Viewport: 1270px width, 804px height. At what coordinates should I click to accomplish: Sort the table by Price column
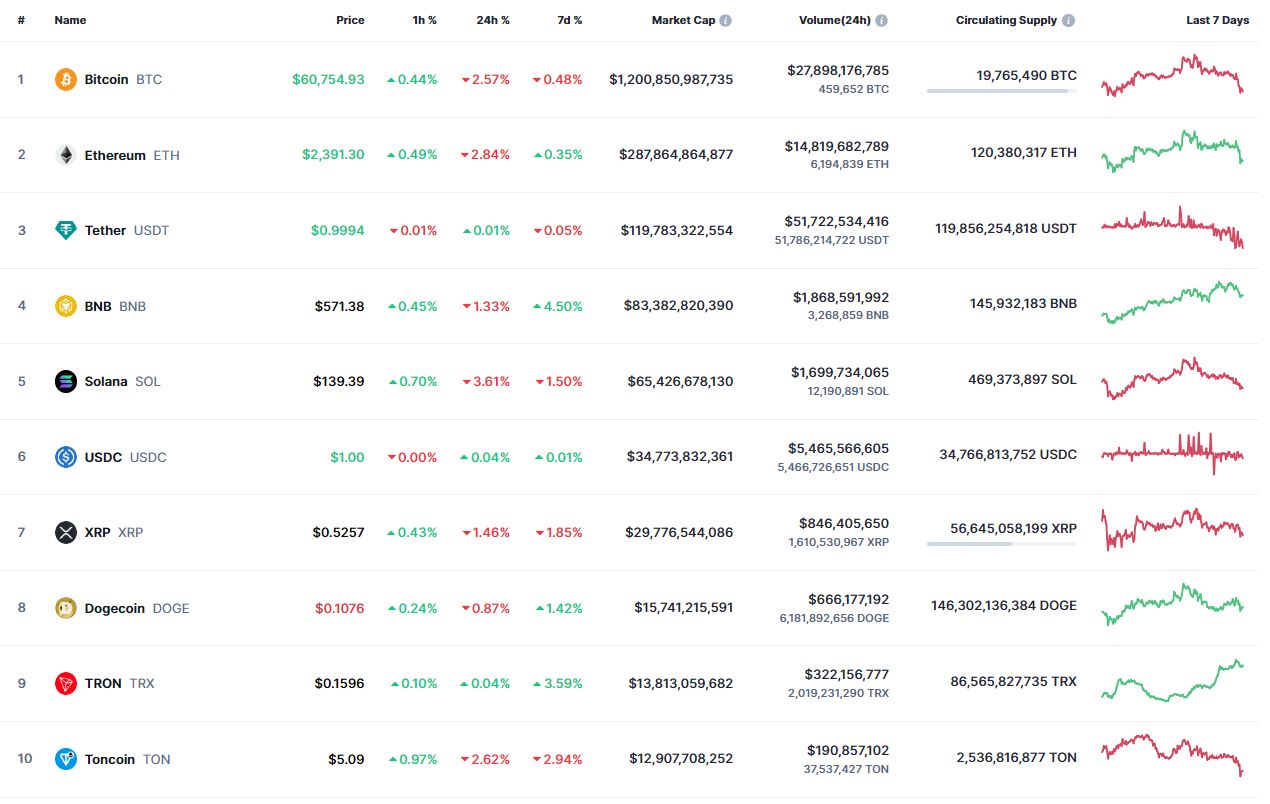click(x=350, y=20)
